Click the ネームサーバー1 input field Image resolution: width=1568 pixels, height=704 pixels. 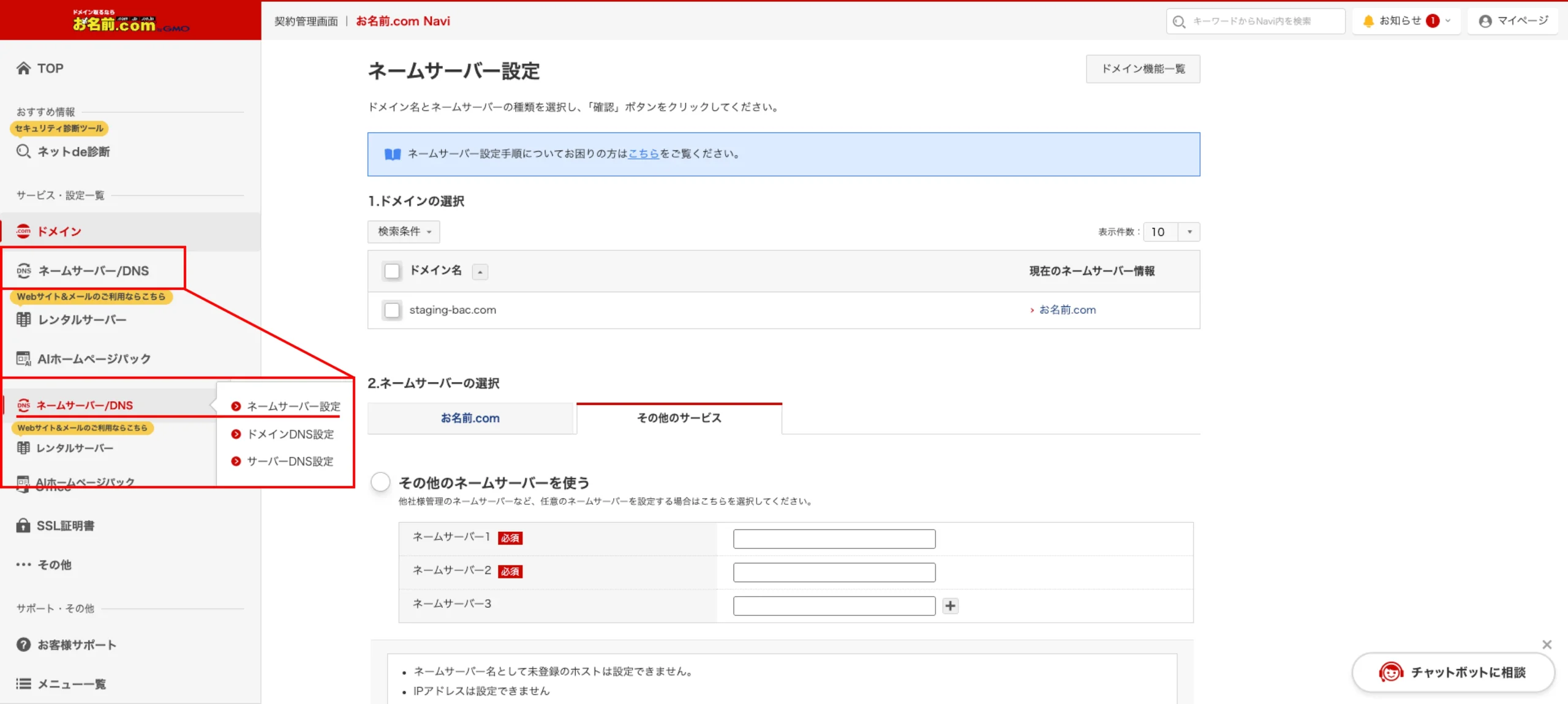point(834,539)
